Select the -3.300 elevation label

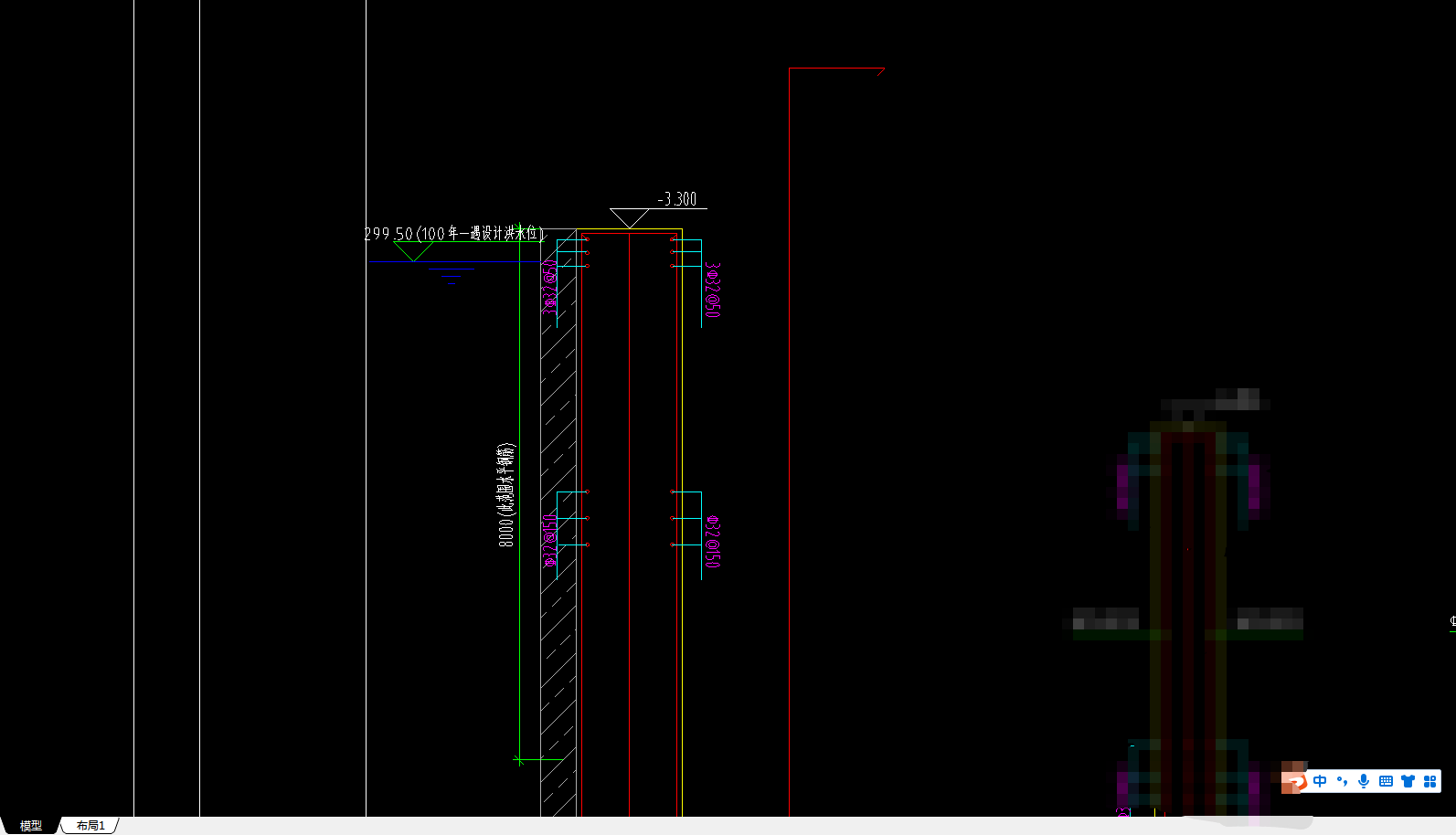coord(677,199)
